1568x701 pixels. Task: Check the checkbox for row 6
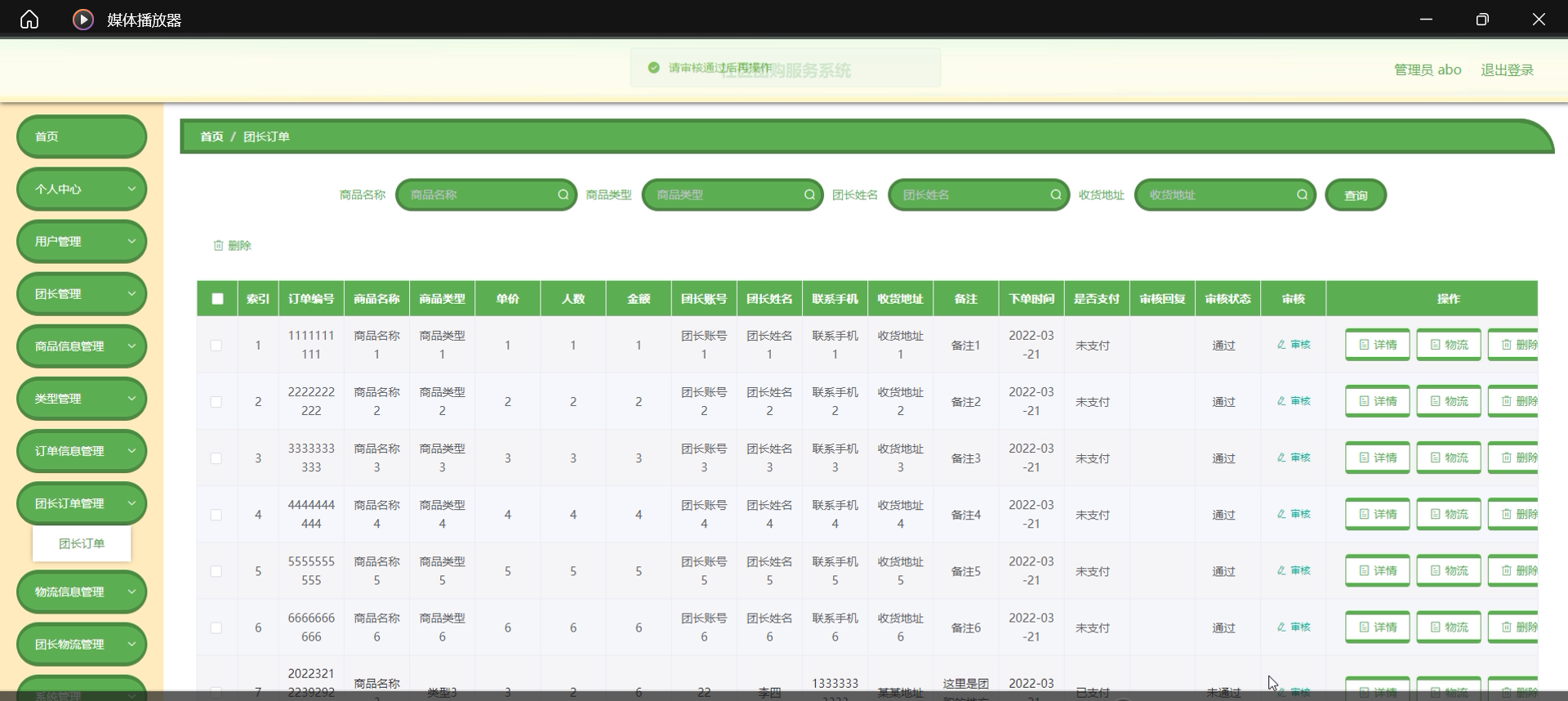(x=216, y=627)
